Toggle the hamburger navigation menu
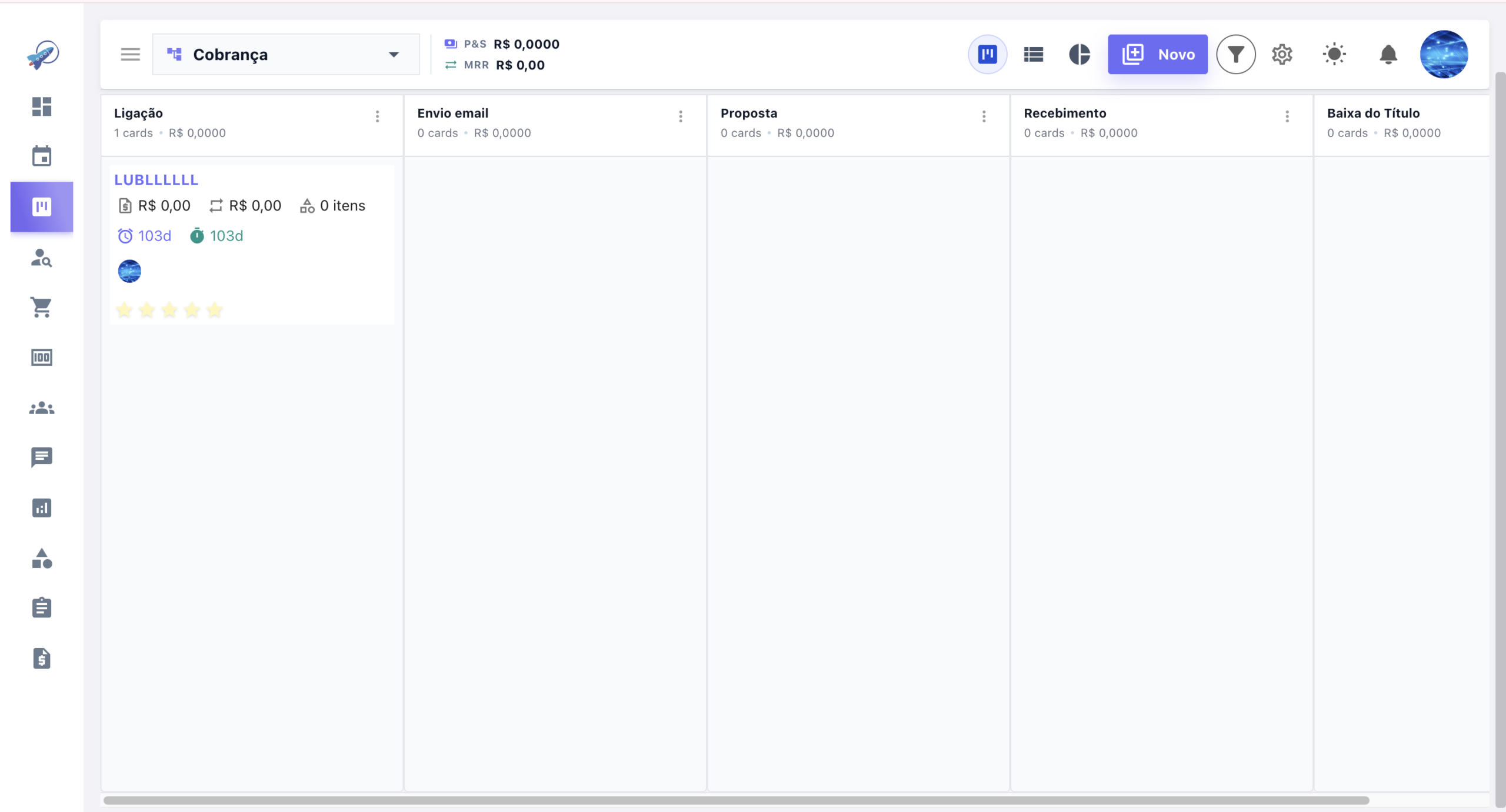The height and width of the screenshot is (812, 1506). [131, 54]
